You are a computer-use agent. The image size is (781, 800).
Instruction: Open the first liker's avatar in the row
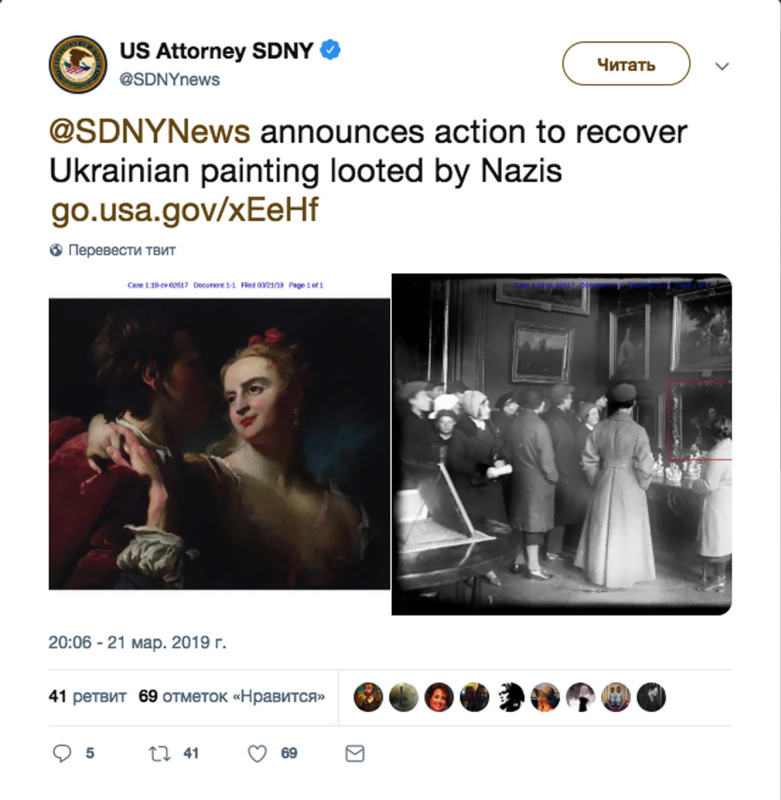pyautogui.click(x=368, y=697)
